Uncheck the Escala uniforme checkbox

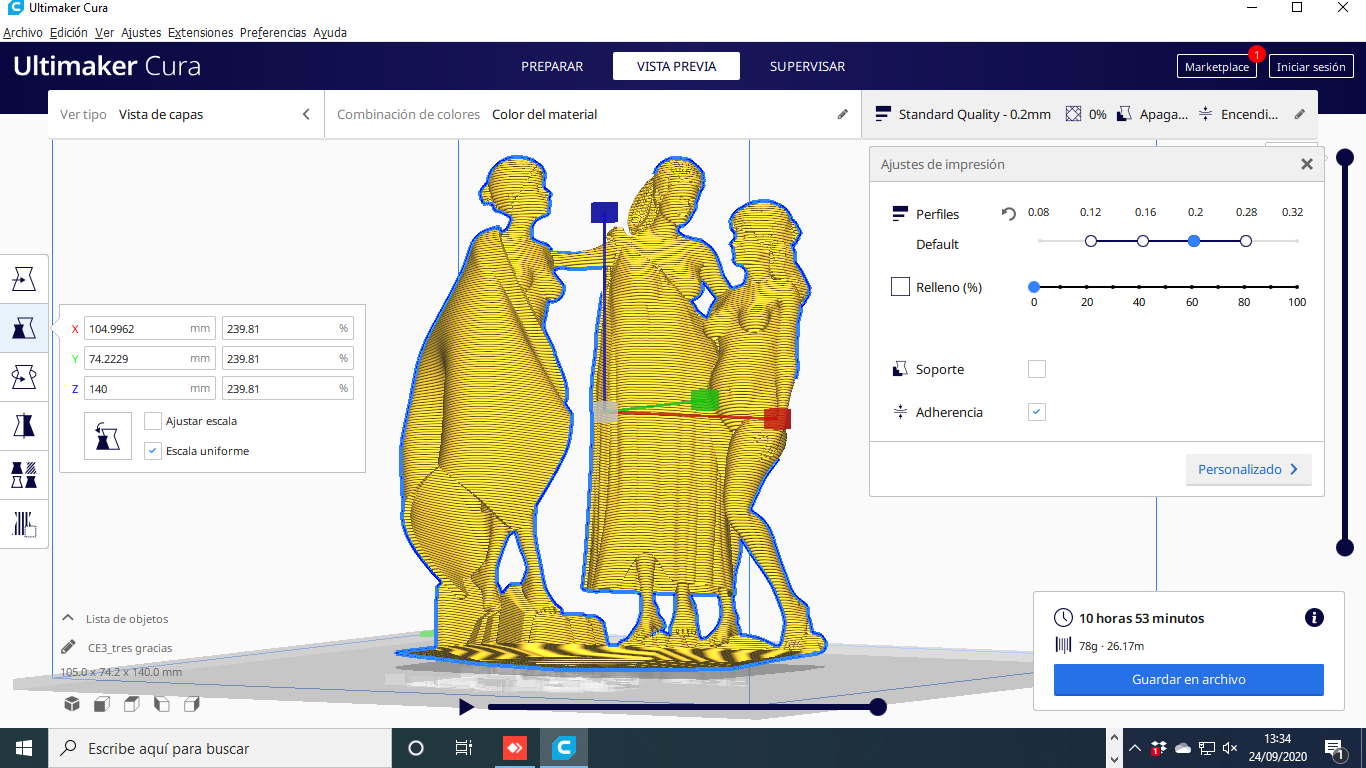point(153,451)
